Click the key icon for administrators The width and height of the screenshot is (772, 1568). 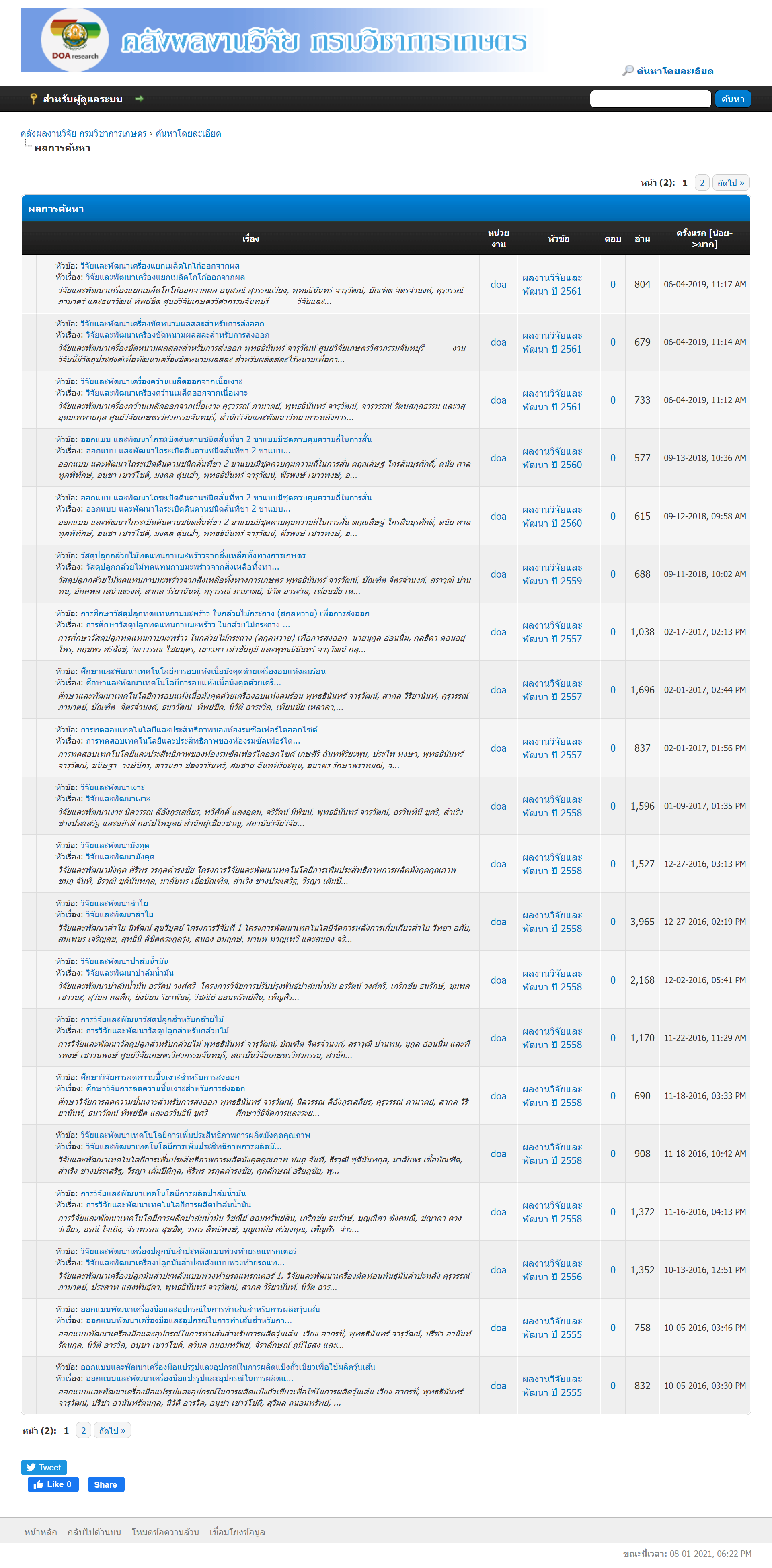point(33,98)
